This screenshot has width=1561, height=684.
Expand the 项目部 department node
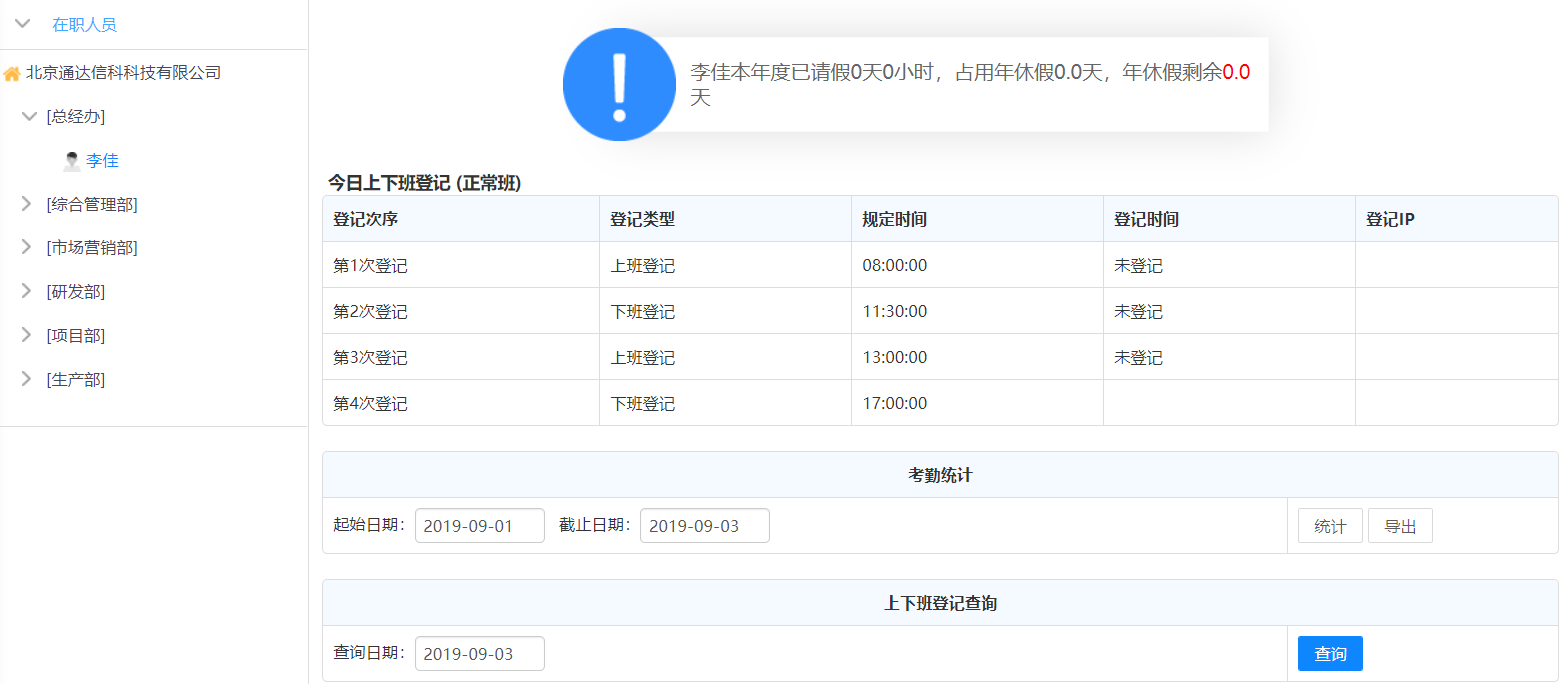tap(27, 335)
